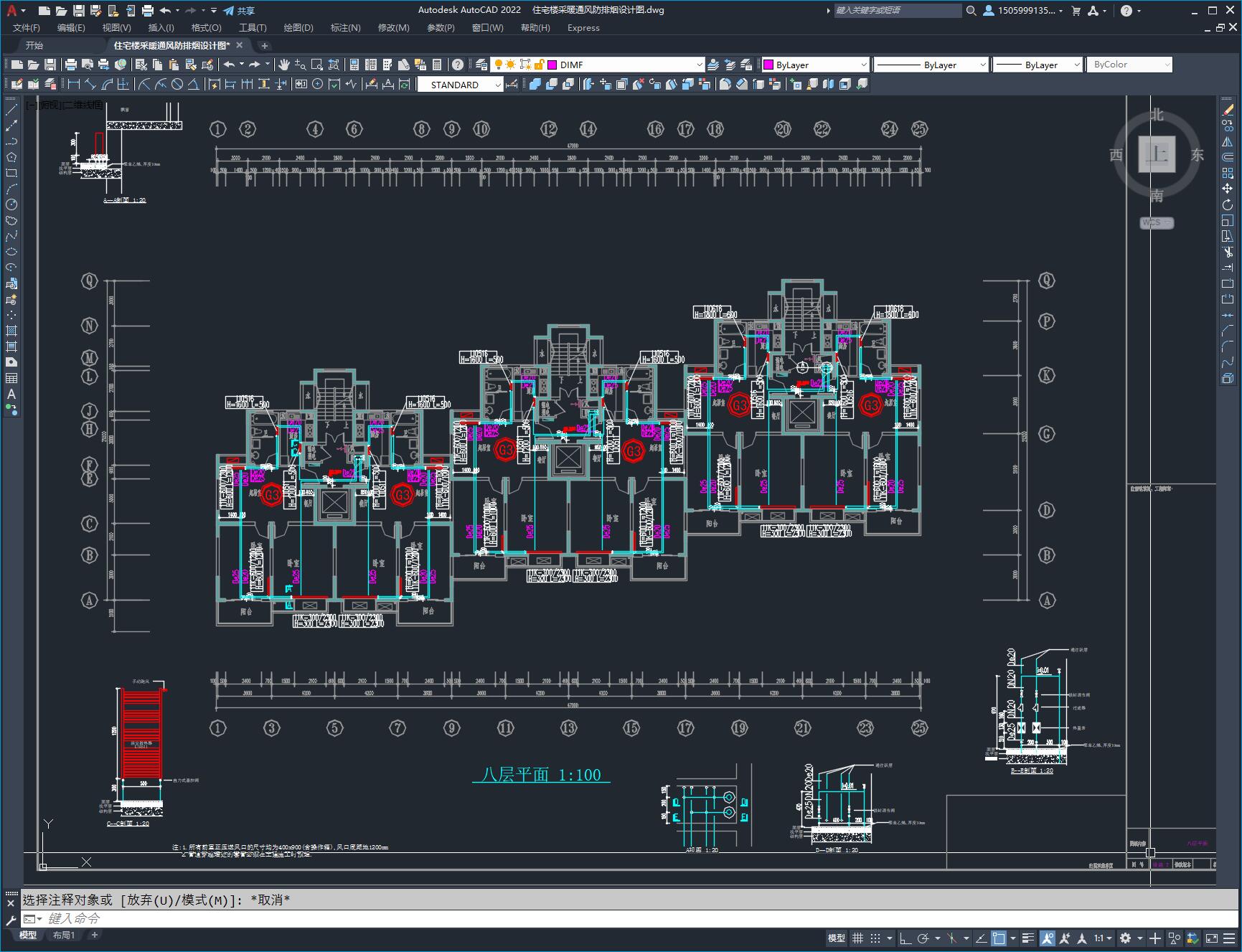Select the Diameter dimension tool

click(177, 84)
